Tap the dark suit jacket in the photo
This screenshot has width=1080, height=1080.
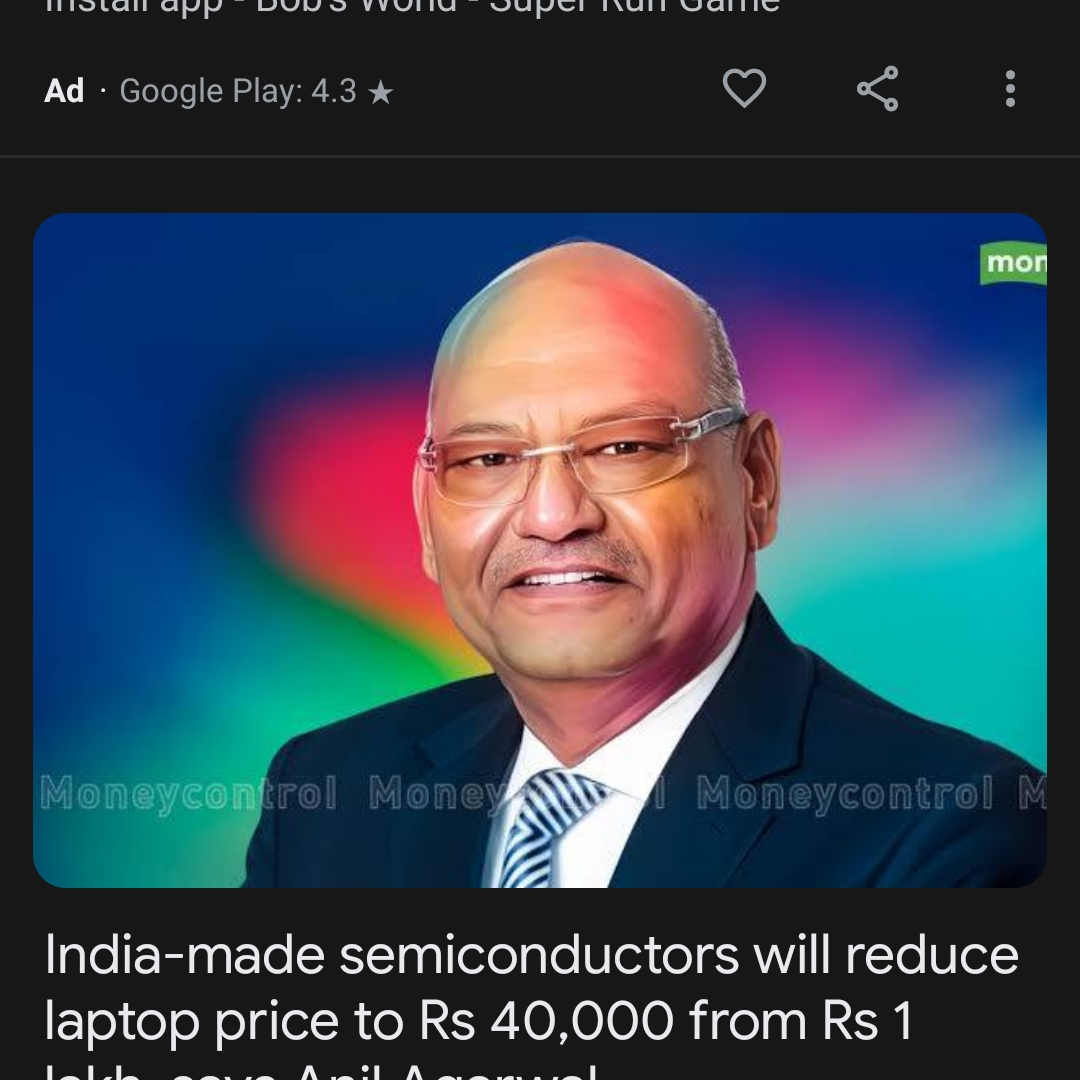coord(827,792)
